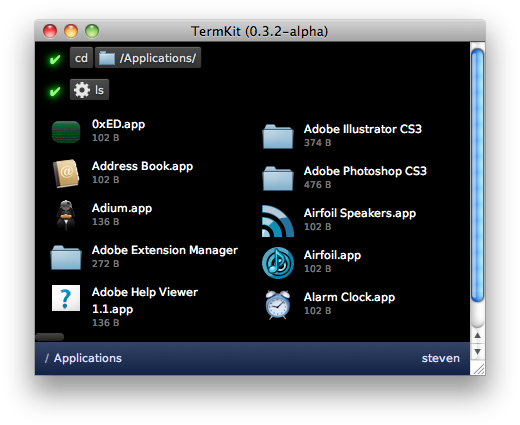Click the Adobe Extension Manager folder icon
Screen dimensions: 520x425
point(66,257)
